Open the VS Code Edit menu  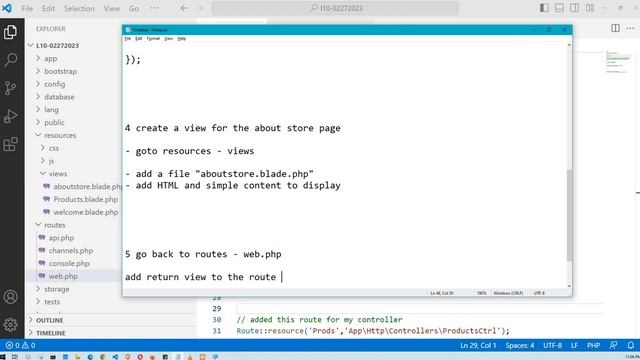pyautogui.click(x=48, y=8)
